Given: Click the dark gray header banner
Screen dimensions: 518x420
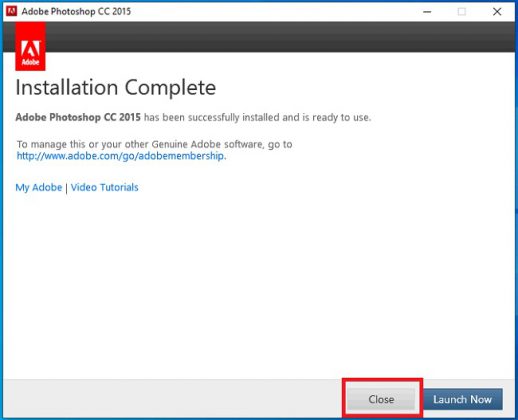Looking at the screenshot, I should click(x=280, y=37).
